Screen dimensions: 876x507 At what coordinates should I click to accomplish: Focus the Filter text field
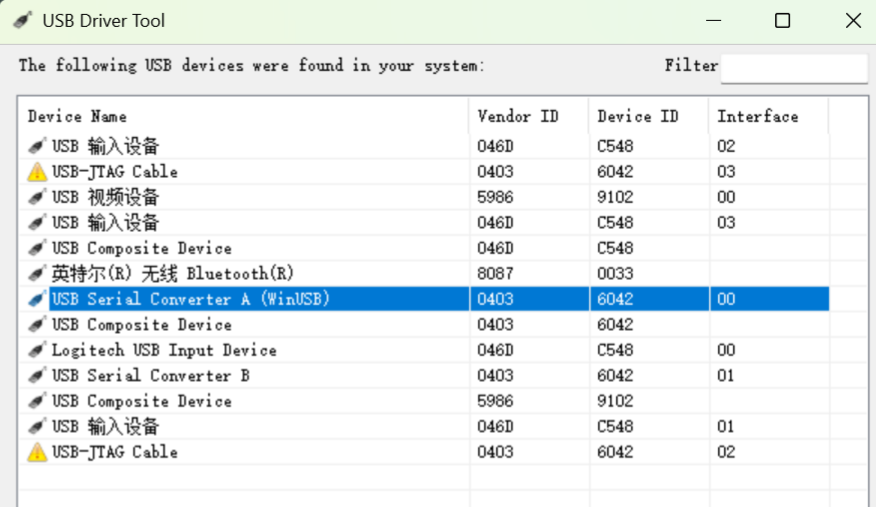[794, 68]
